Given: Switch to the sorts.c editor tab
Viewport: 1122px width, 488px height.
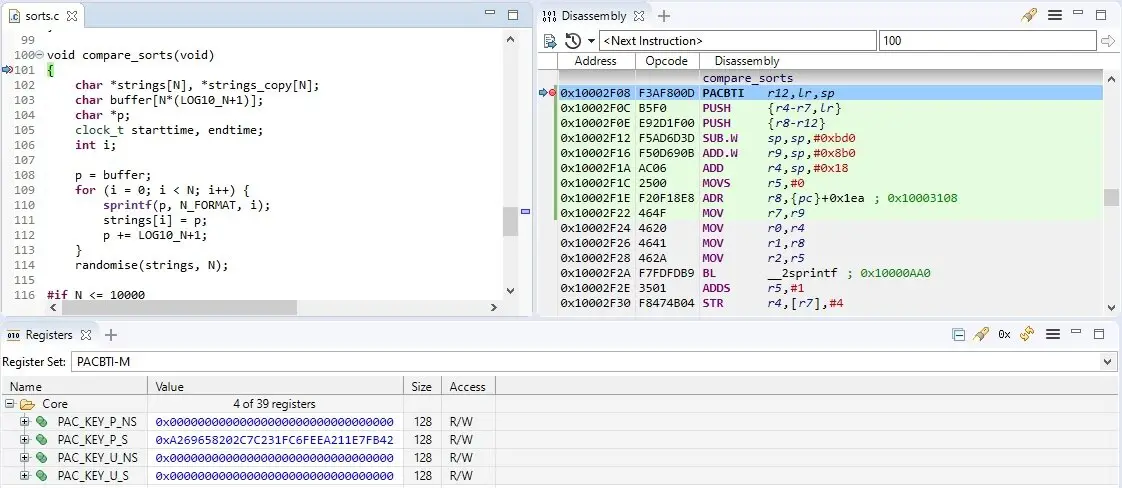Looking at the screenshot, I should click(42, 16).
